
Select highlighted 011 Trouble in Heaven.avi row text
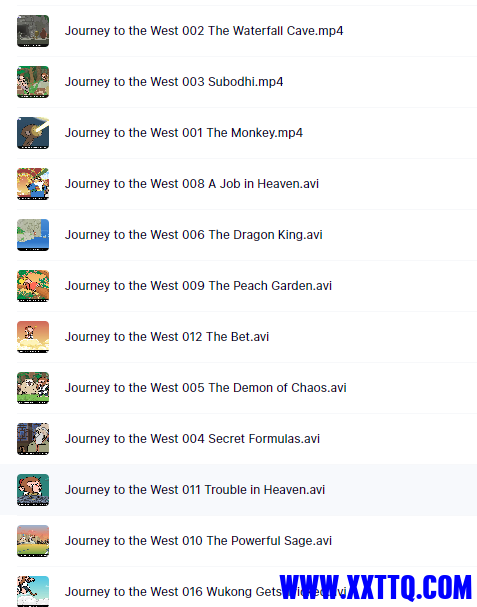tap(195, 490)
